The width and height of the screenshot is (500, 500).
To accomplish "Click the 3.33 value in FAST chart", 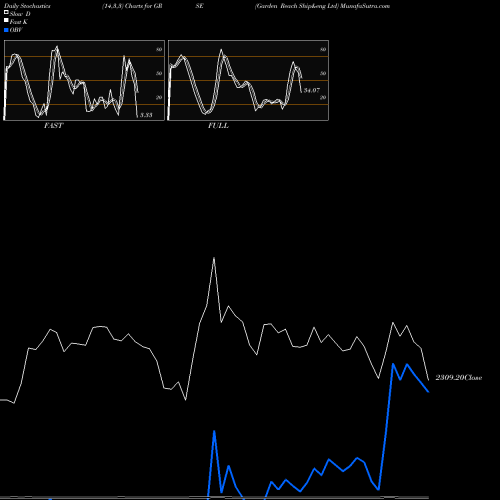I will point(146,115).
